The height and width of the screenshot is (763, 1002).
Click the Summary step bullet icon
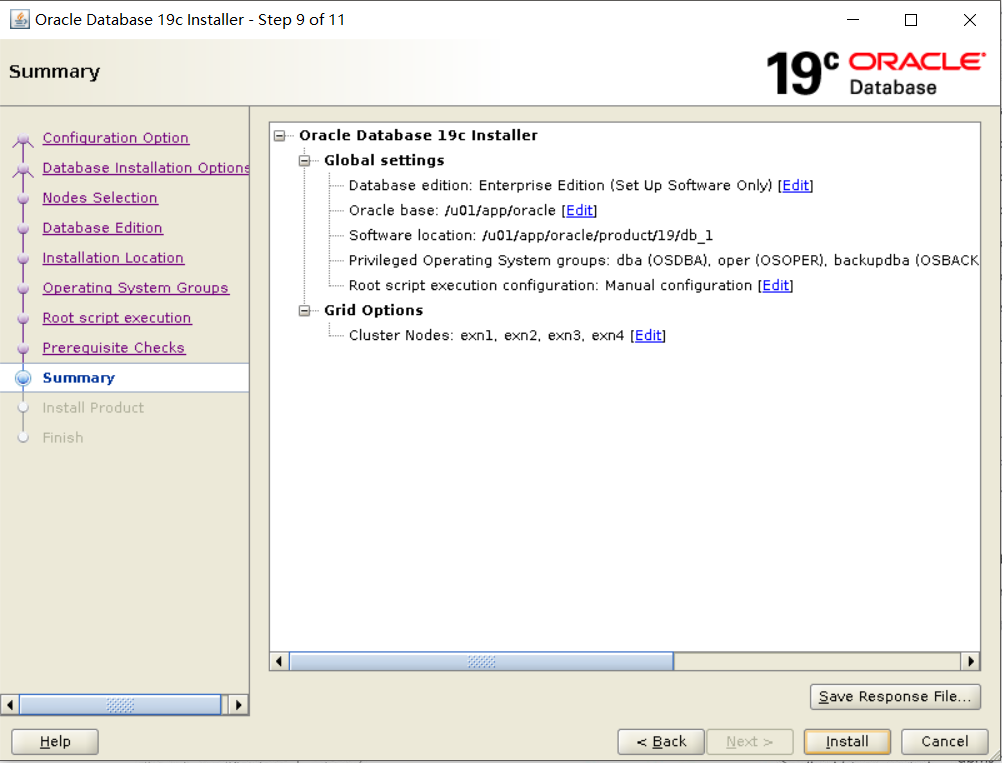point(23,378)
